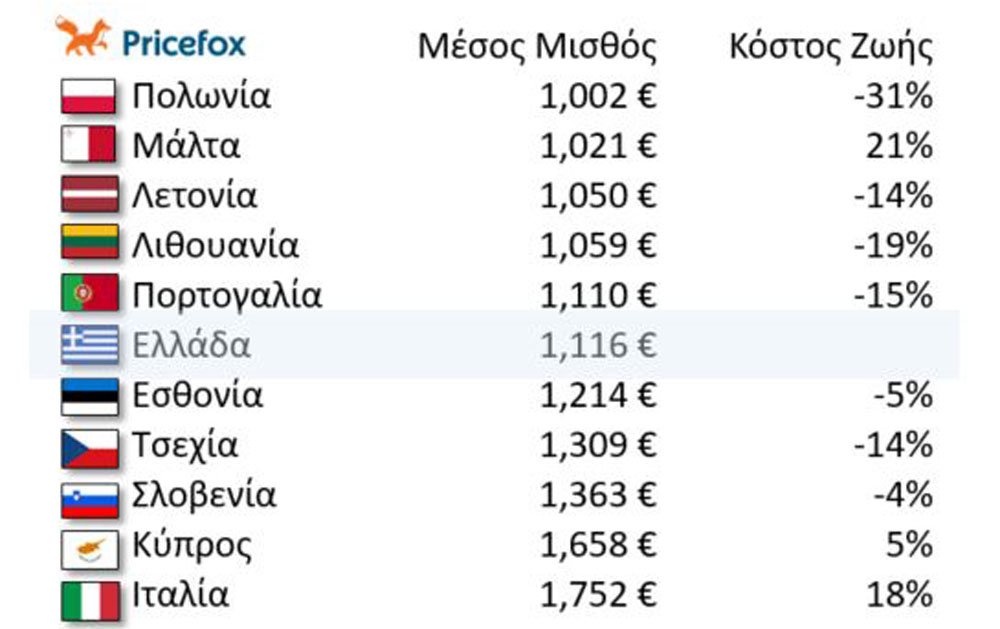The width and height of the screenshot is (1000, 629).
Task: Click the Cyprus flag icon
Action: point(90,547)
